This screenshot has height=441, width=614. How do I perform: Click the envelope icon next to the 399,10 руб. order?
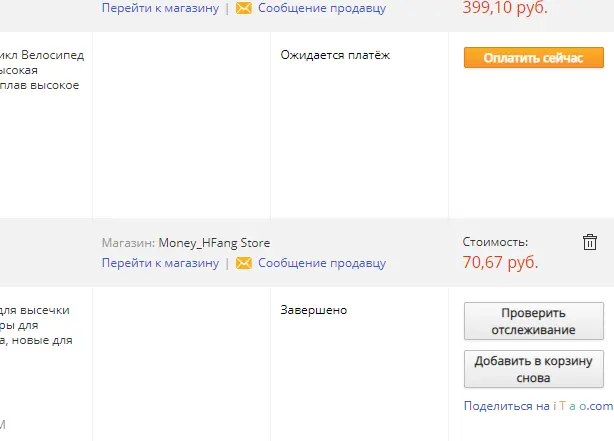click(244, 8)
